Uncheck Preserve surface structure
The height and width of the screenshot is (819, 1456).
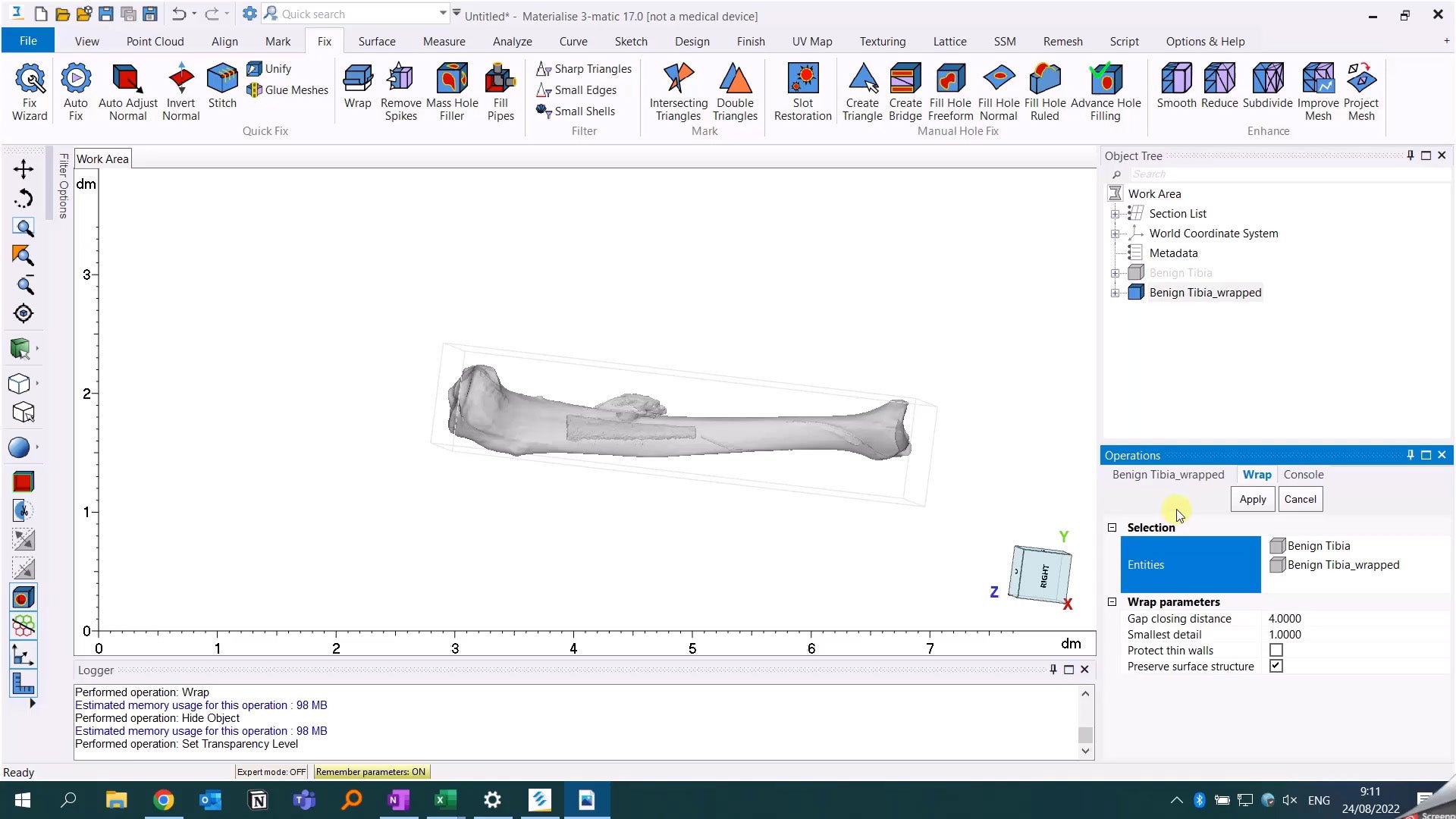pos(1276,667)
